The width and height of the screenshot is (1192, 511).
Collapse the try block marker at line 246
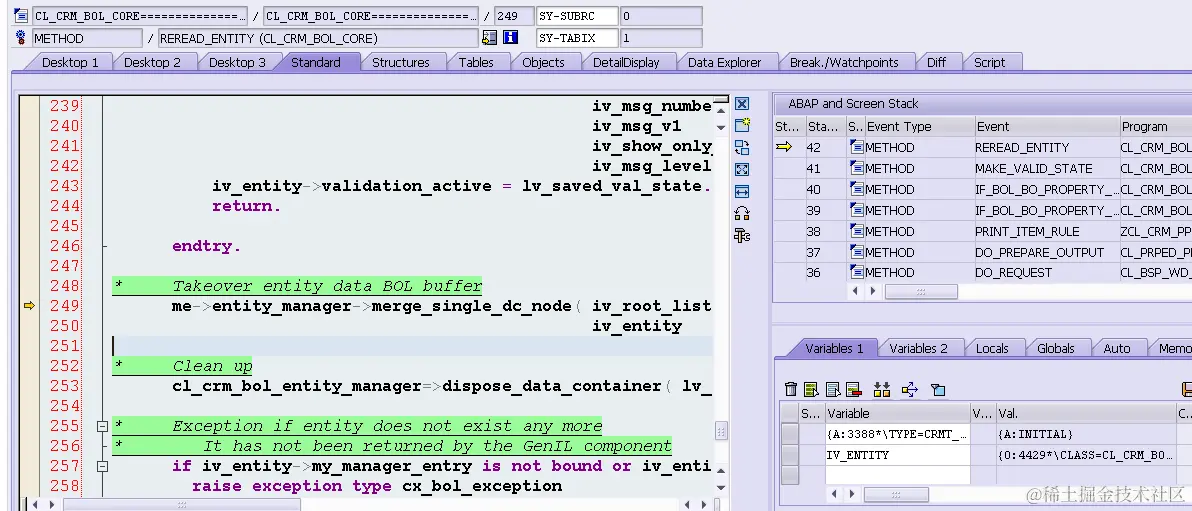(104, 246)
